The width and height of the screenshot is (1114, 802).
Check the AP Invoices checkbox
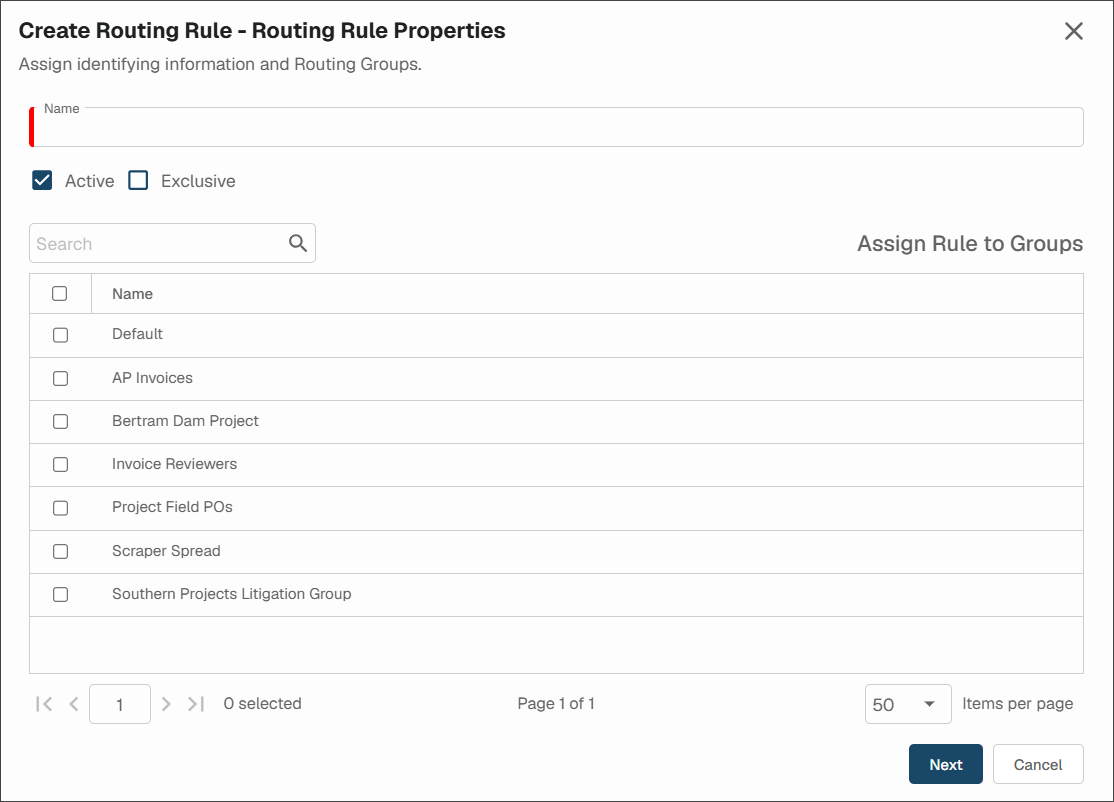[60, 379]
